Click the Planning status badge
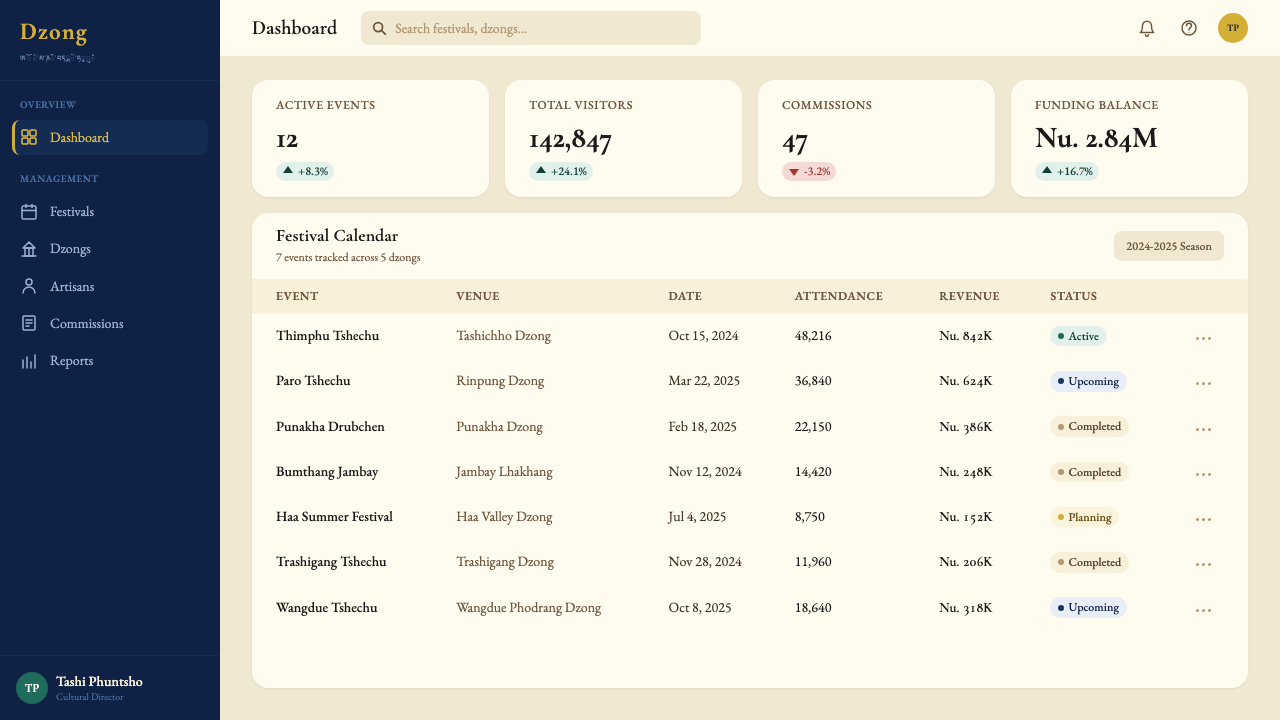The height and width of the screenshot is (720, 1280). pyautogui.click(x=1084, y=517)
